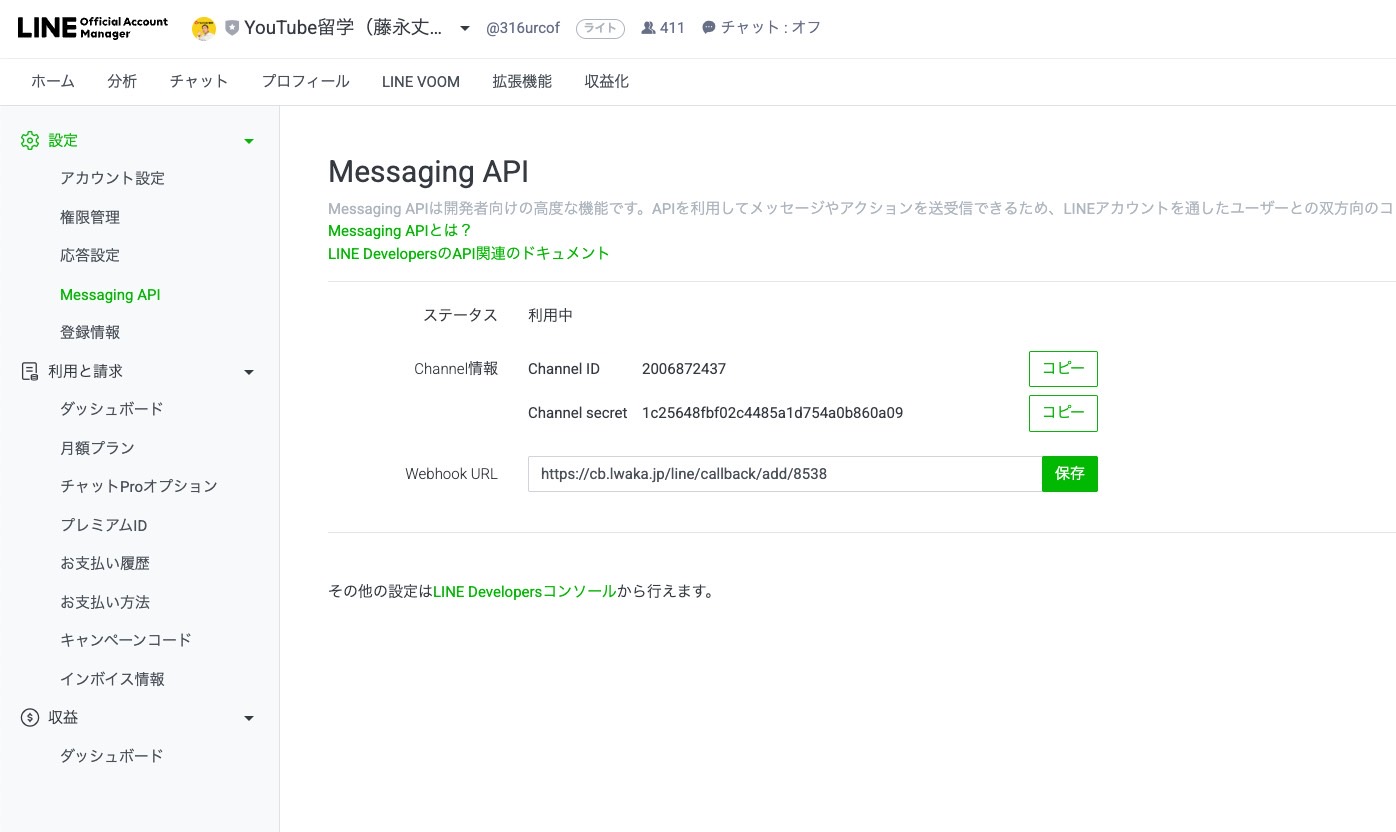The width and height of the screenshot is (1396, 832).
Task: Click the Messaging API page heading
Action: click(428, 172)
